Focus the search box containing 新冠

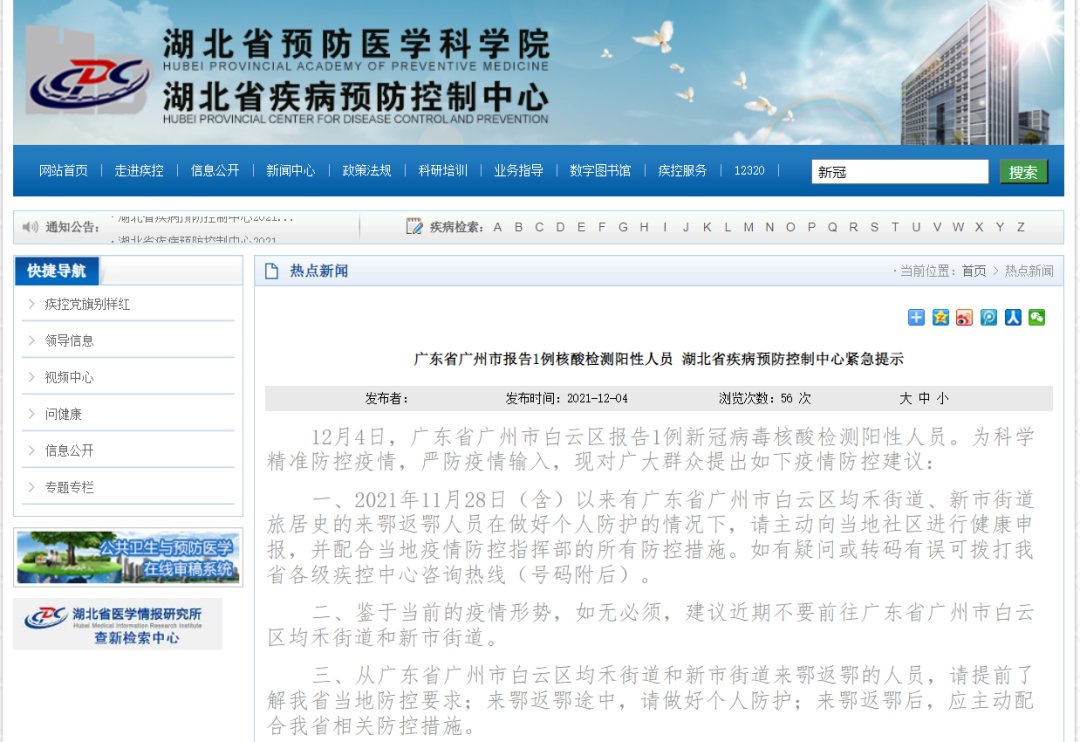[900, 172]
